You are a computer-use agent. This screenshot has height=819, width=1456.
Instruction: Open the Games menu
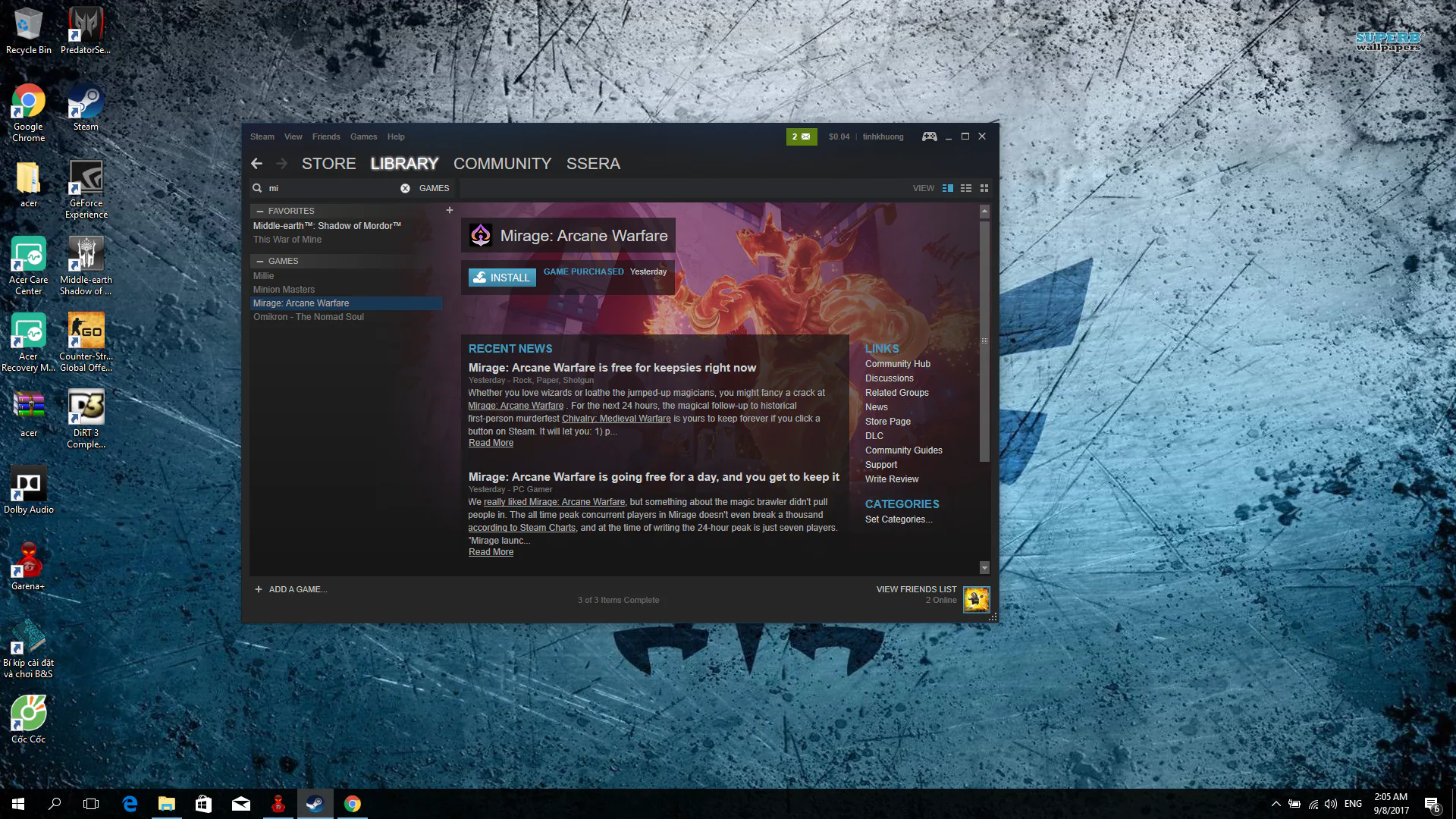364,136
